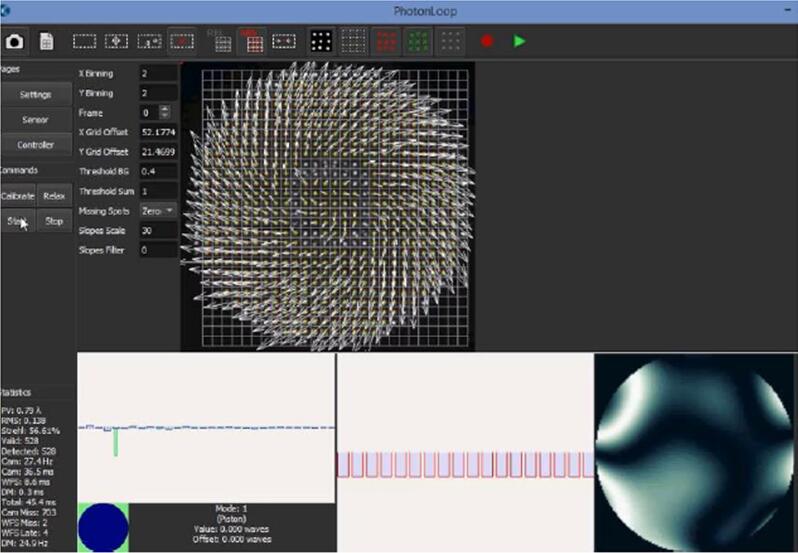Click the green play arrow icon

[519, 41]
